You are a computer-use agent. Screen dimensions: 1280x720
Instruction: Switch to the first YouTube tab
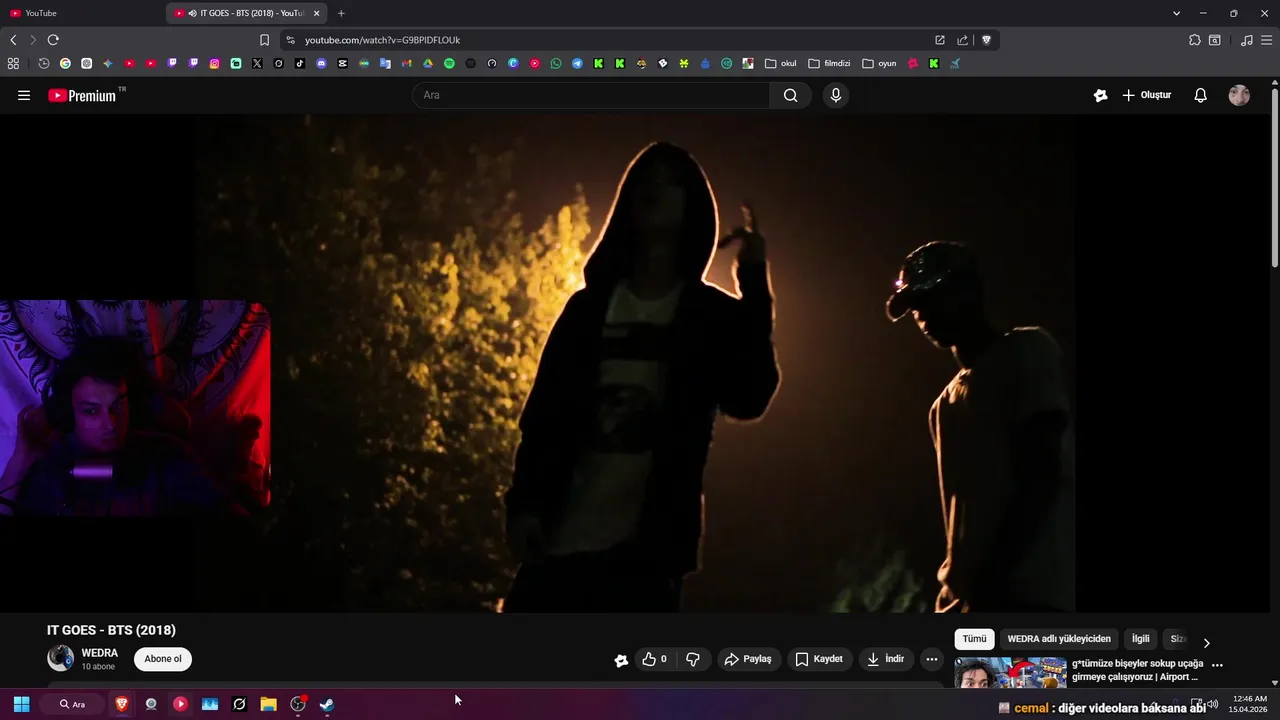pyautogui.click(x=80, y=13)
